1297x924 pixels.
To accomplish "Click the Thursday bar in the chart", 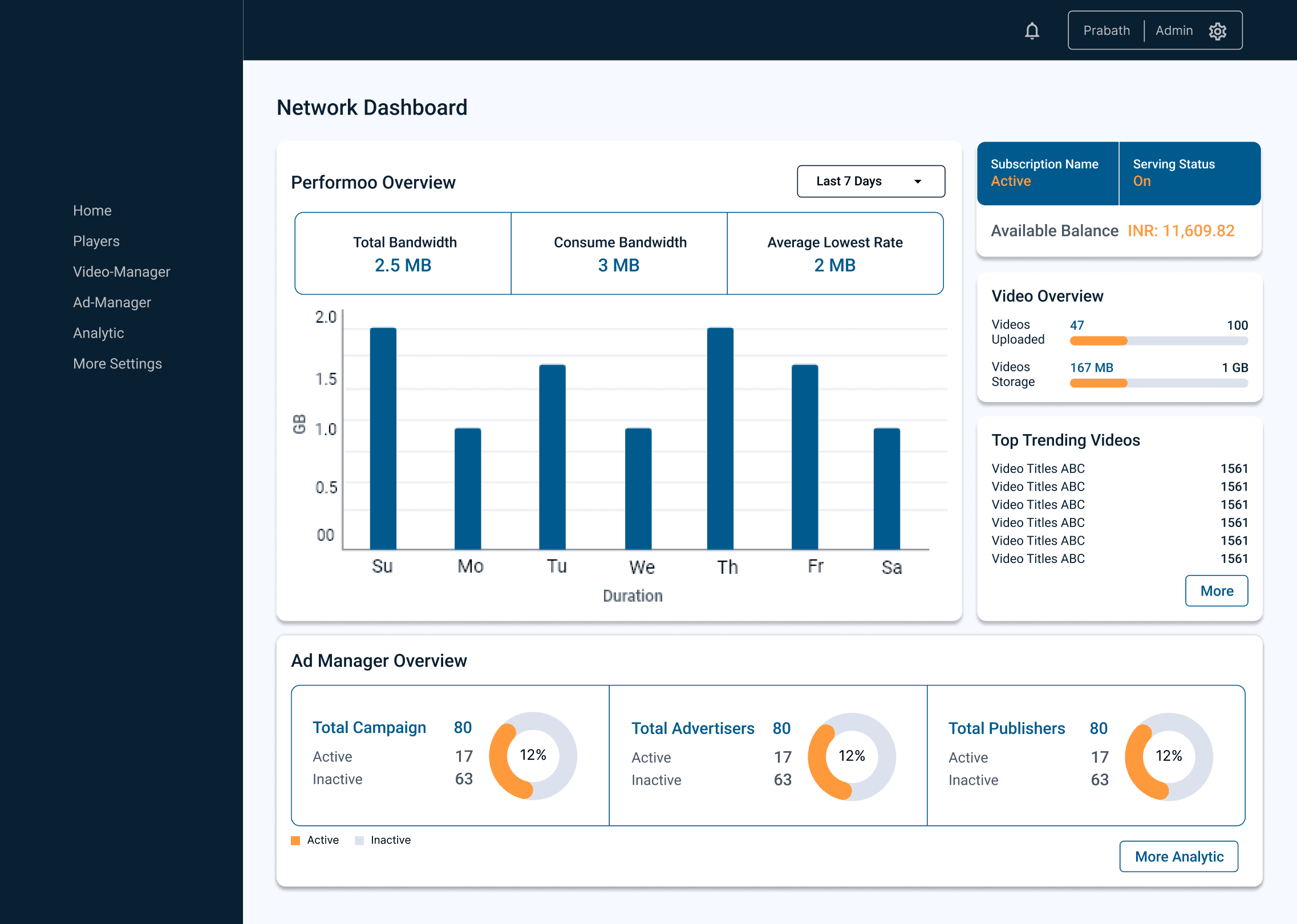I will click(x=720, y=438).
